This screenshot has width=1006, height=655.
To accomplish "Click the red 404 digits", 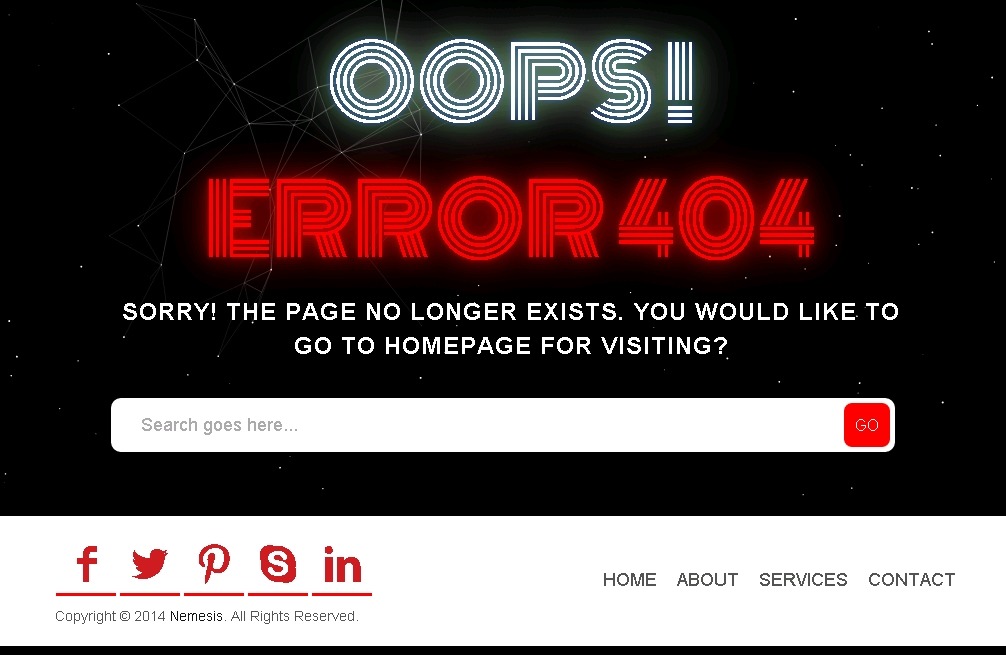I will [x=716, y=217].
